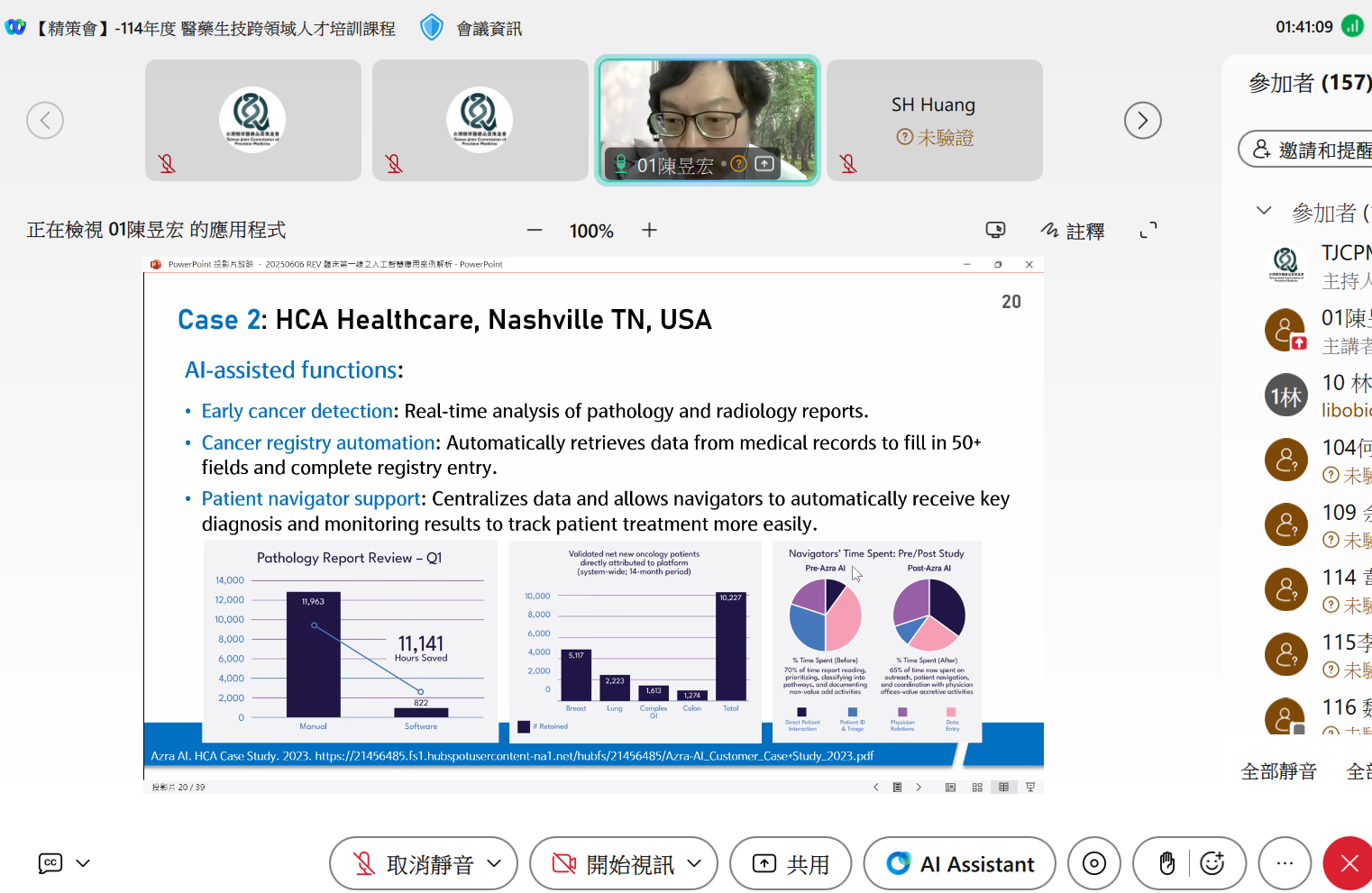Click the 100% zoom level value
1372x893 pixels.
(x=591, y=231)
